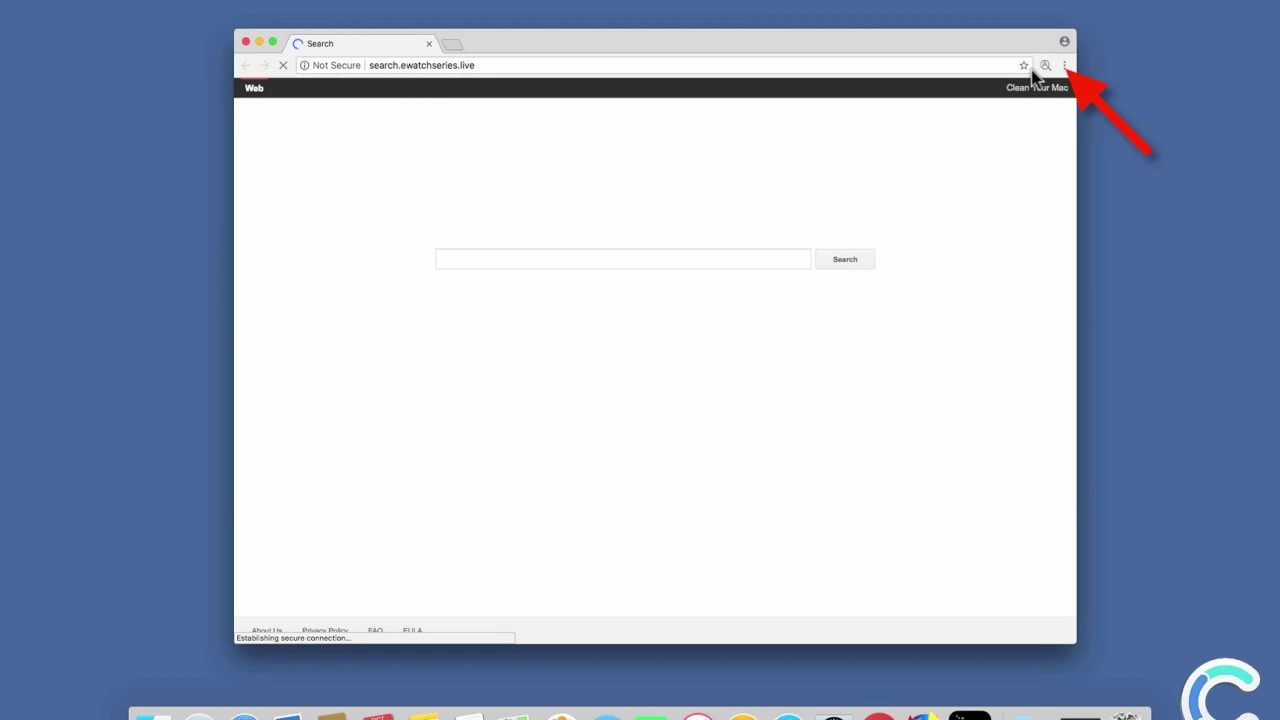Select the Web tab on the page
Screen dimensions: 1280x720
pos(254,88)
